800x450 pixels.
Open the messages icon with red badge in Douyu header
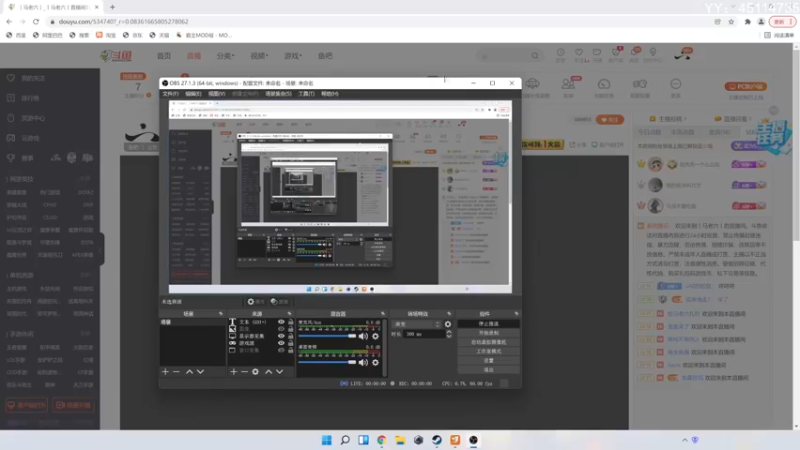tap(635, 52)
